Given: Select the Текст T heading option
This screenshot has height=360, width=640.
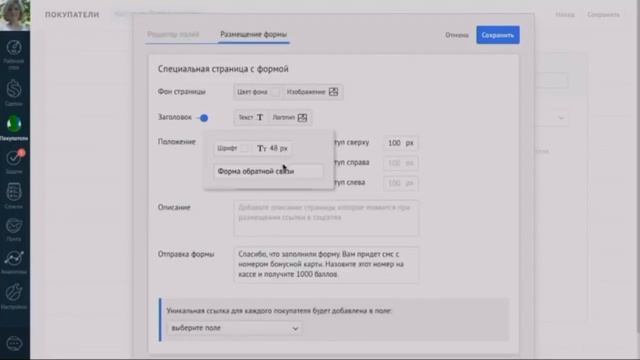Looking at the screenshot, I should pos(251,118).
